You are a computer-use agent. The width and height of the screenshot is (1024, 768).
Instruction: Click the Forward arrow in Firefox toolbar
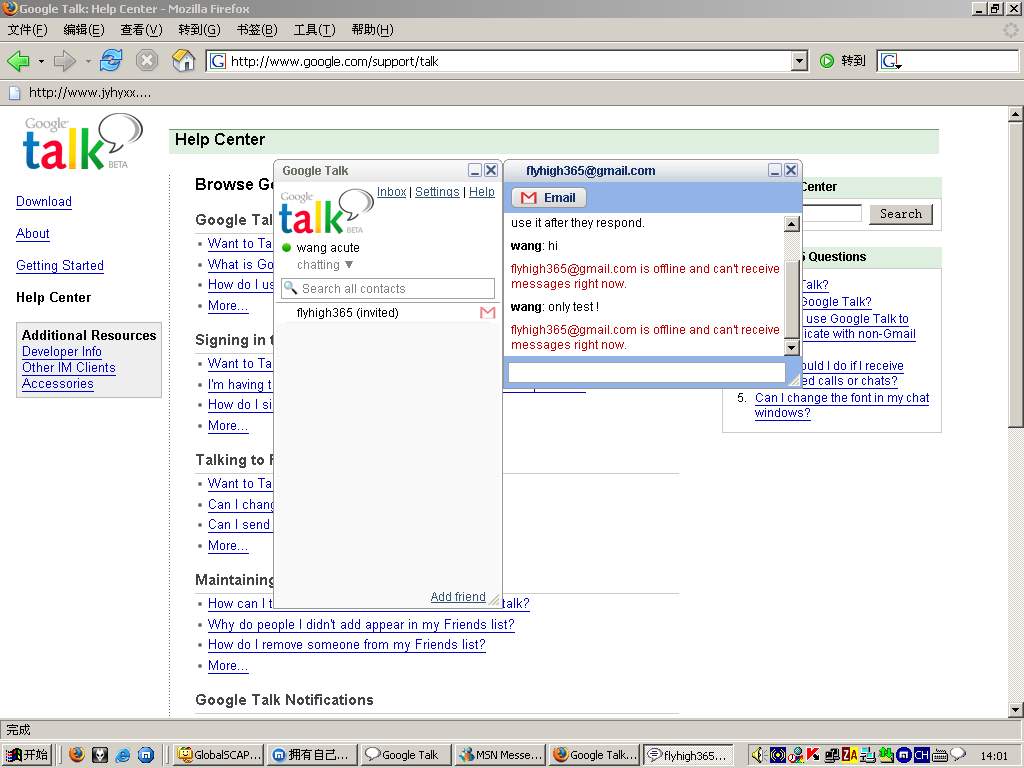click(64, 61)
